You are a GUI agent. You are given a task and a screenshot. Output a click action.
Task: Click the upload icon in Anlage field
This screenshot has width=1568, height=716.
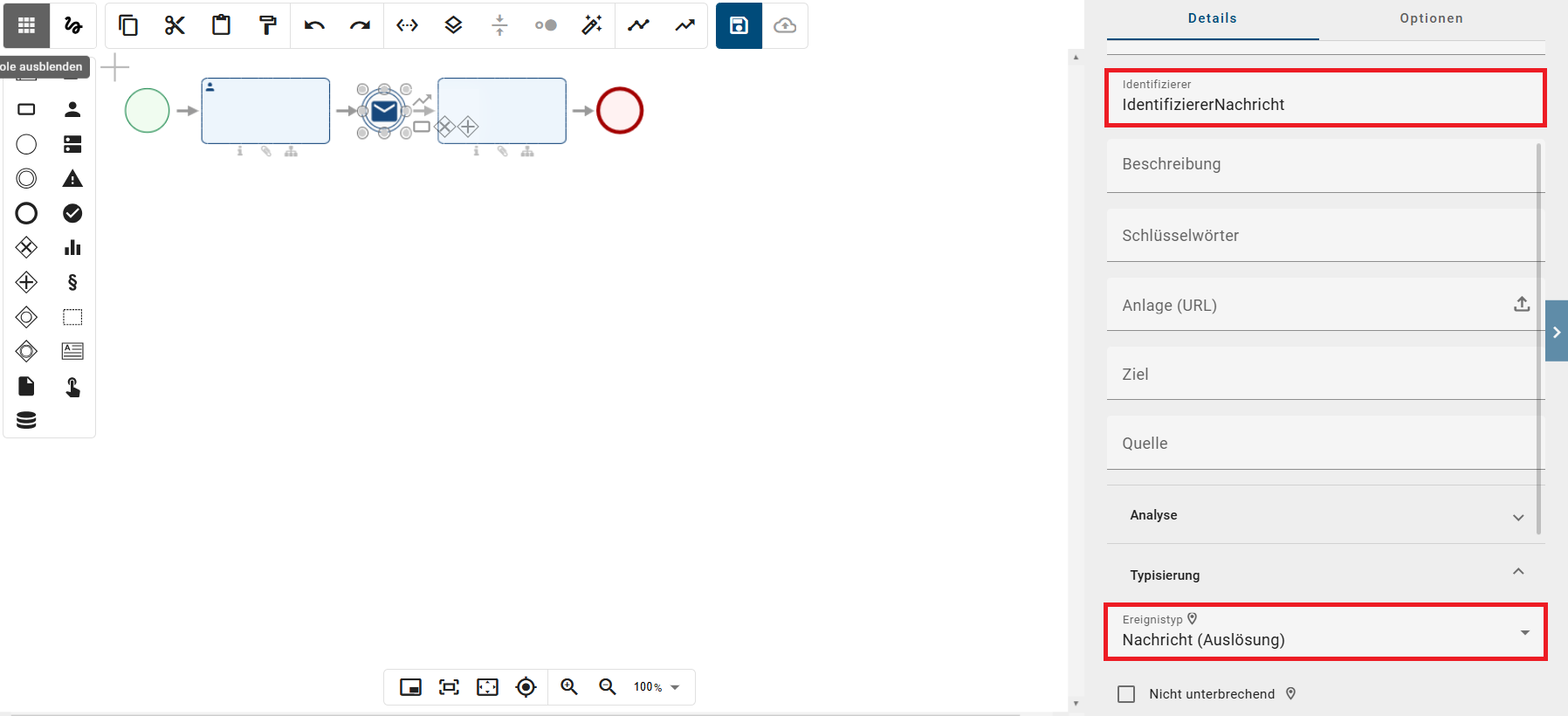click(1522, 304)
